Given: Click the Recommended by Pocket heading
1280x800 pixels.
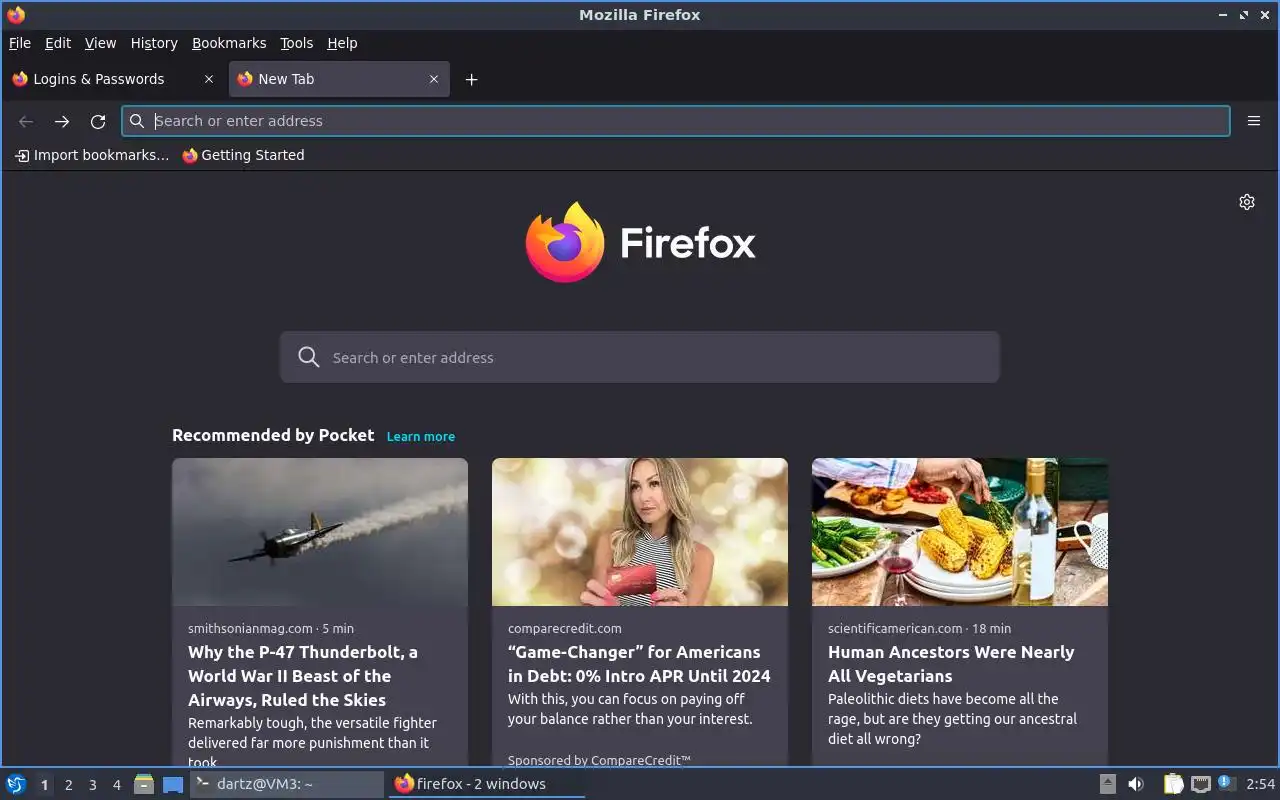Looking at the screenshot, I should [273, 435].
